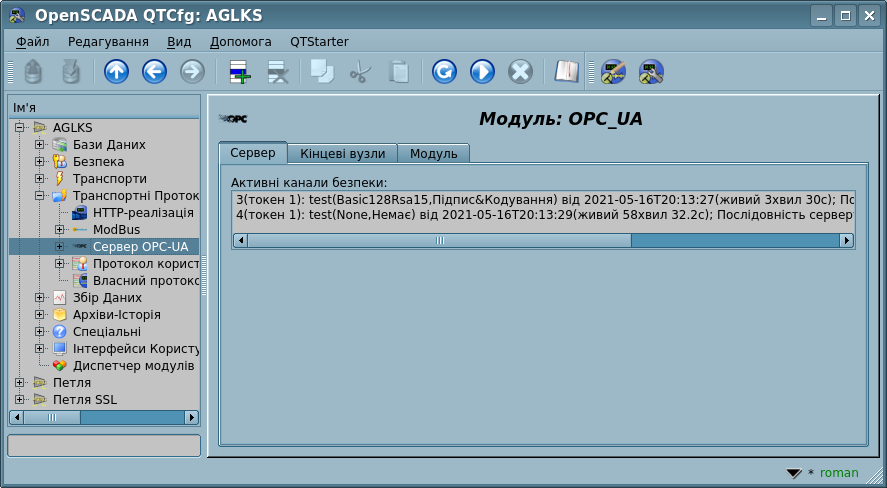Click the Спеціальні question mark icon
Image resolution: width=887 pixels, height=488 pixels.
tap(59, 332)
